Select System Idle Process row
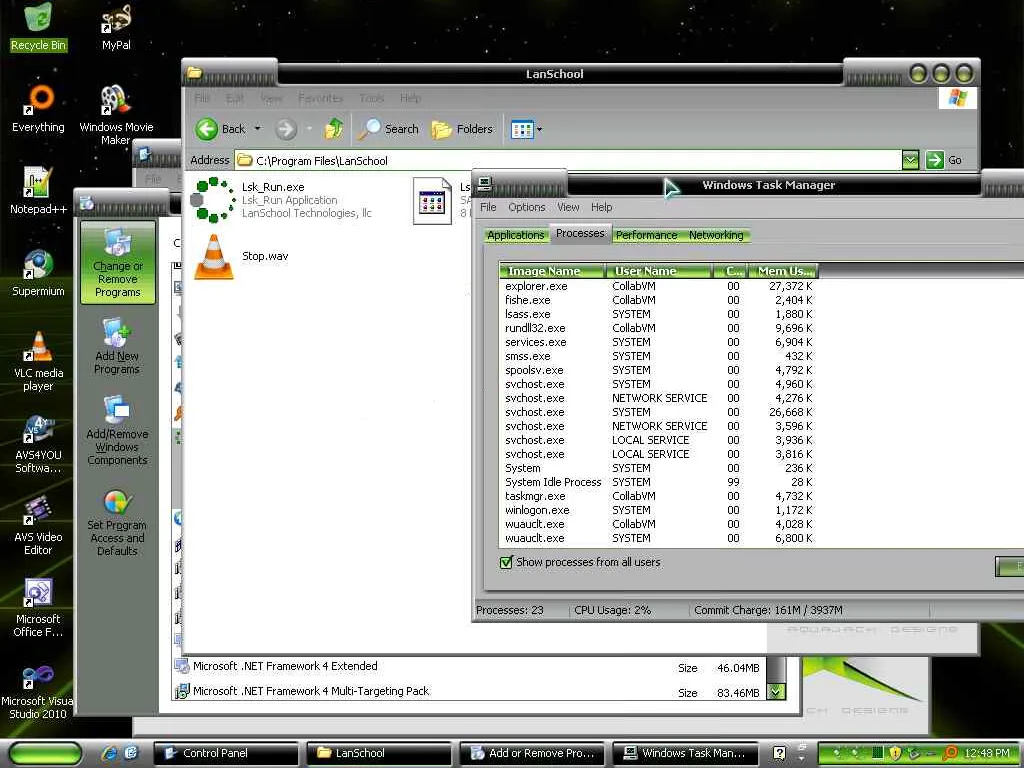Image resolution: width=1024 pixels, height=768 pixels. tap(658, 482)
